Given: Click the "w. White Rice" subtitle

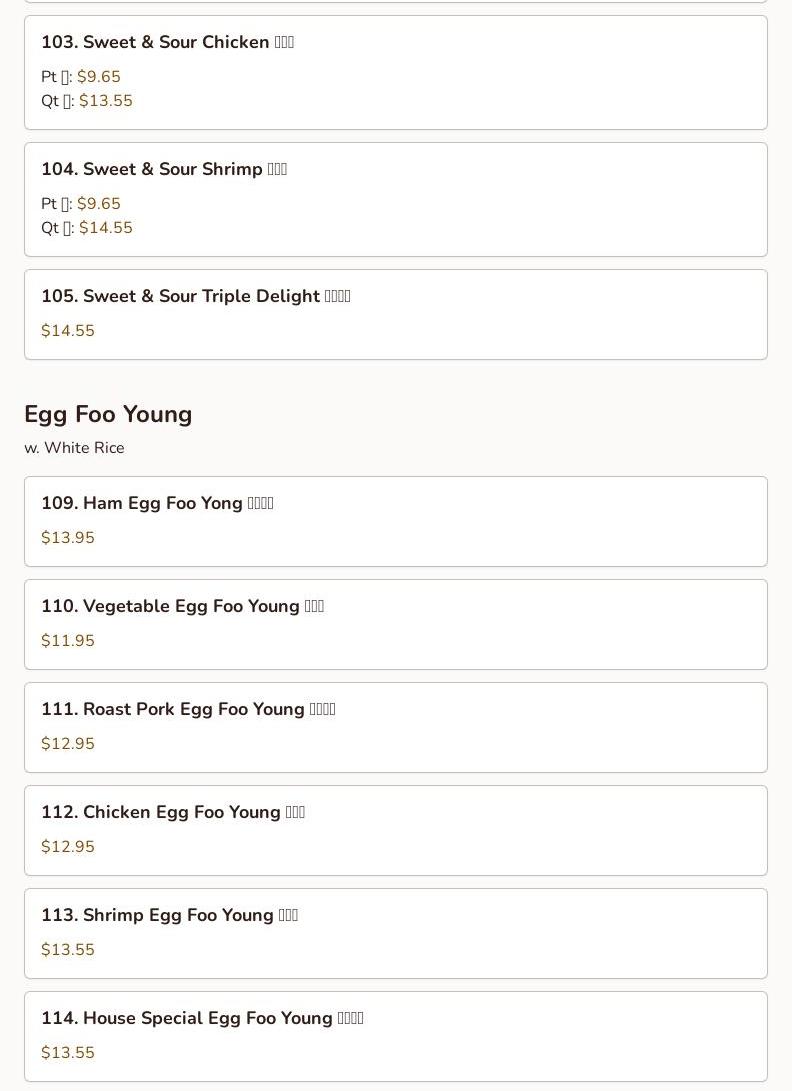Looking at the screenshot, I should (x=74, y=448).
